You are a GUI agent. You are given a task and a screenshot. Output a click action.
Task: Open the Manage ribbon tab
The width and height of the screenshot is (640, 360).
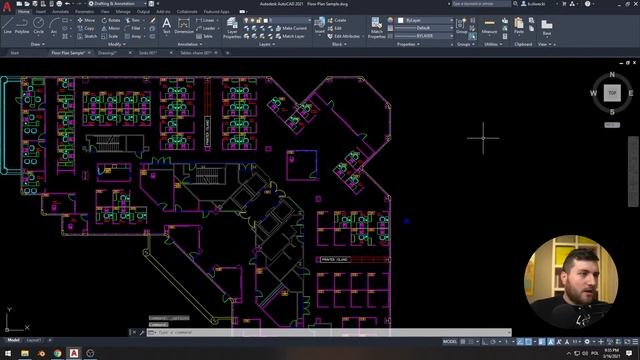[123, 12]
